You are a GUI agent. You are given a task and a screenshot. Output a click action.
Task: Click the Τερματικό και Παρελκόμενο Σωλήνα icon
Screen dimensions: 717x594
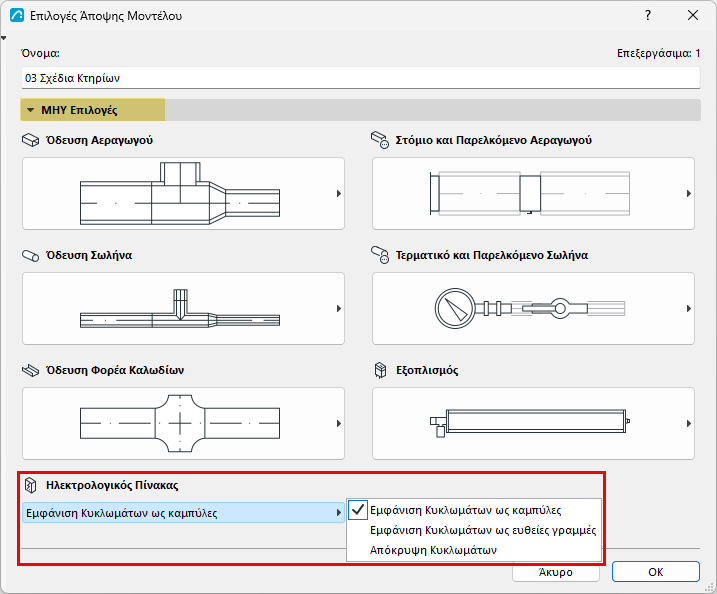(380, 255)
